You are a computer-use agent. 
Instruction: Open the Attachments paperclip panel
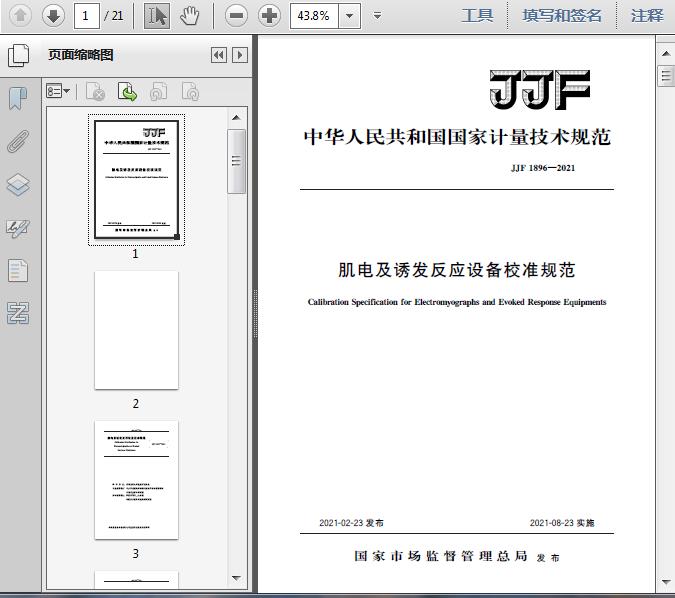pyautogui.click(x=18, y=141)
